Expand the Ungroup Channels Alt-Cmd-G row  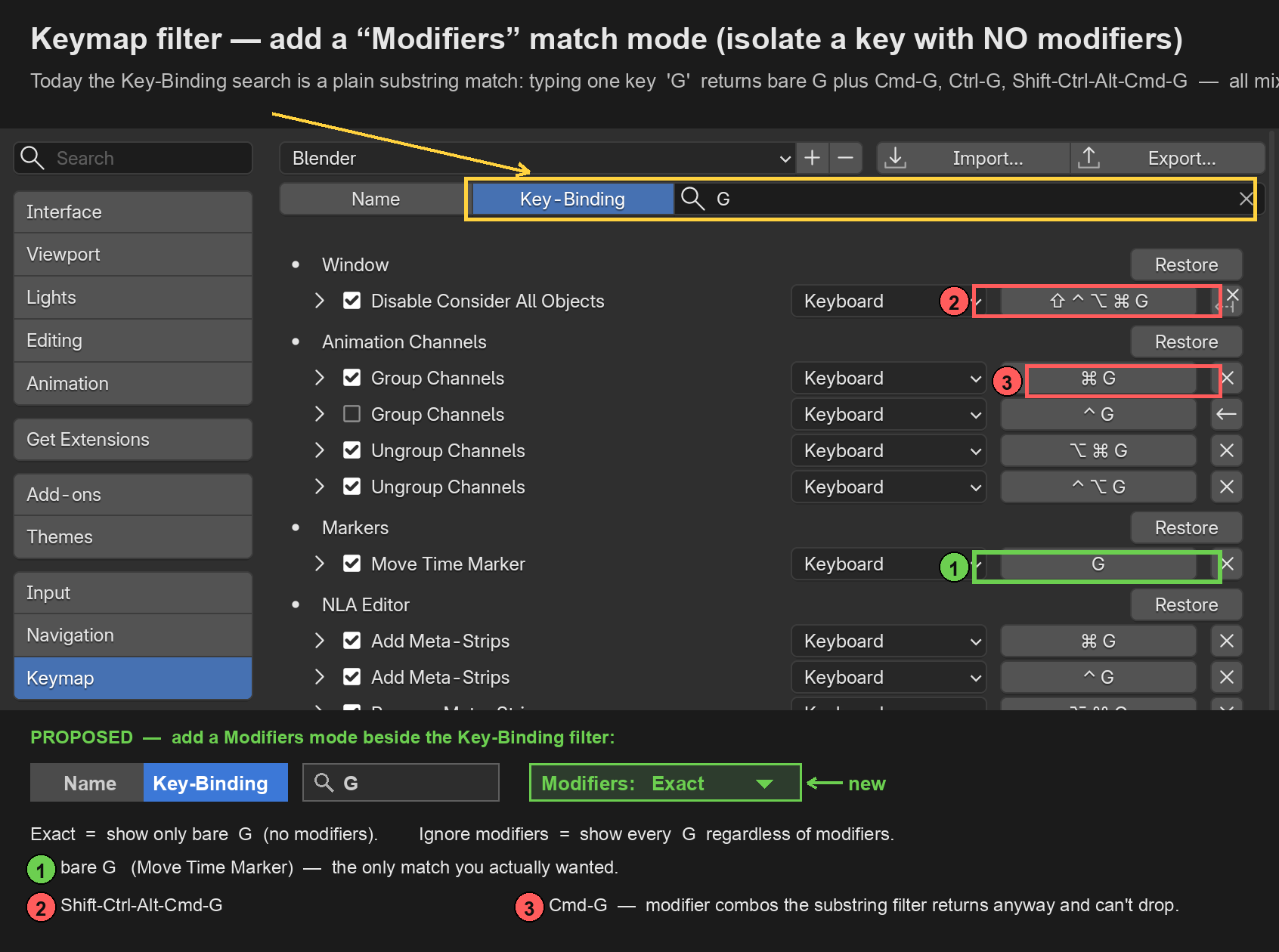click(x=320, y=450)
